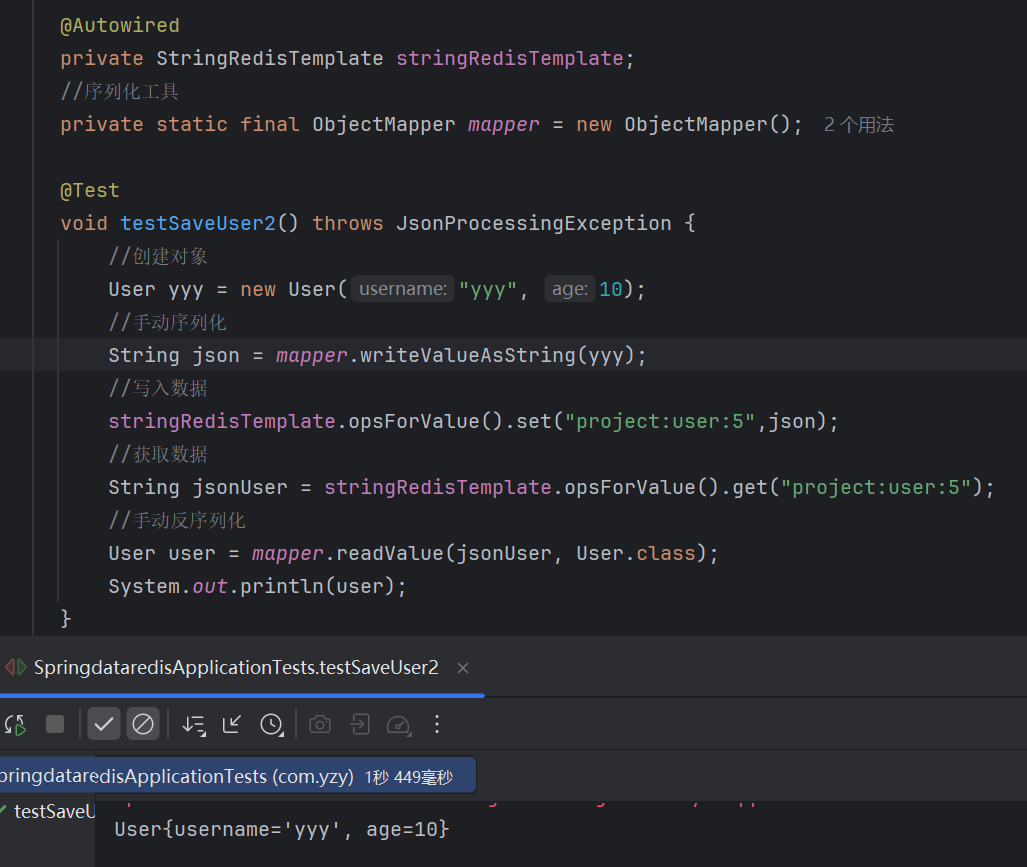Open the Test History clock dropdown

(272, 724)
